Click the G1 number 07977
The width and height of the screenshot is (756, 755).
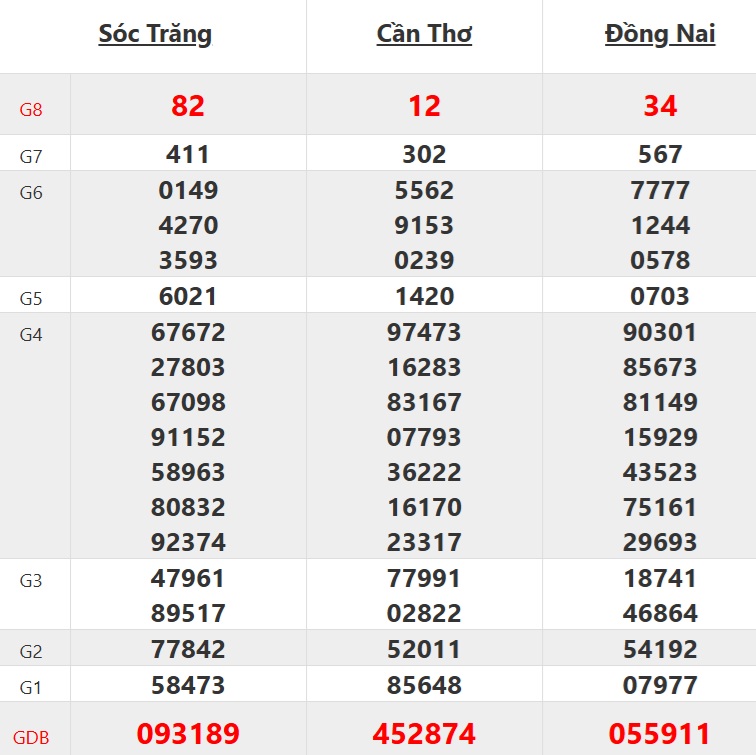tap(660, 686)
